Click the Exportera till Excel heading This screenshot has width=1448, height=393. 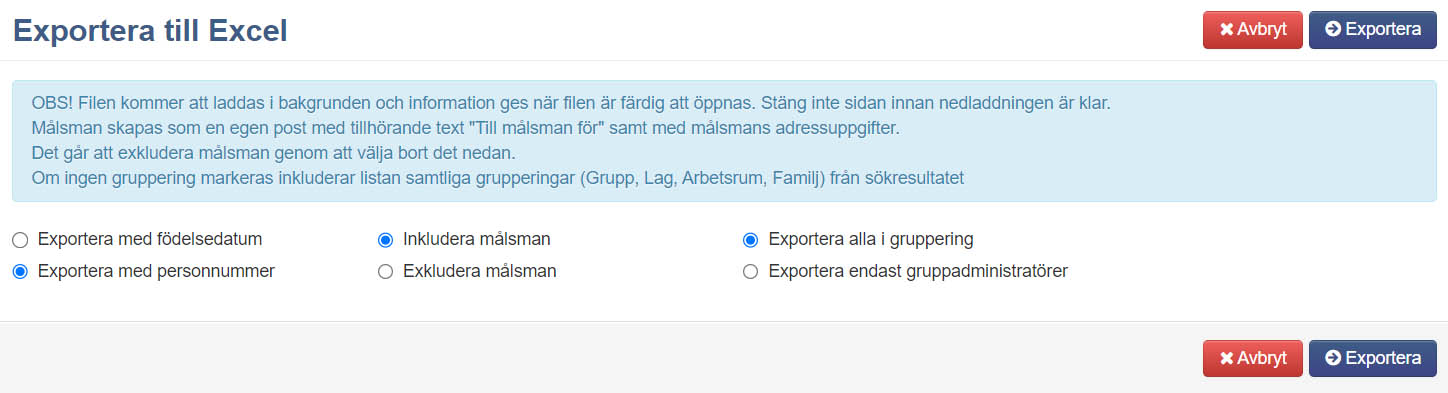point(150,31)
